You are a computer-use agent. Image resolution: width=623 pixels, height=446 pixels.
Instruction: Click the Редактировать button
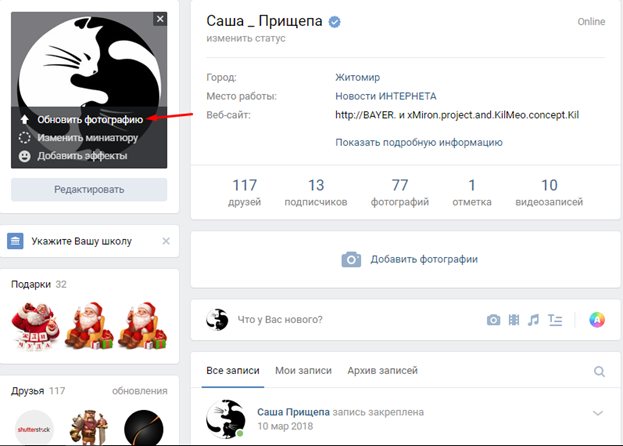(x=89, y=189)
